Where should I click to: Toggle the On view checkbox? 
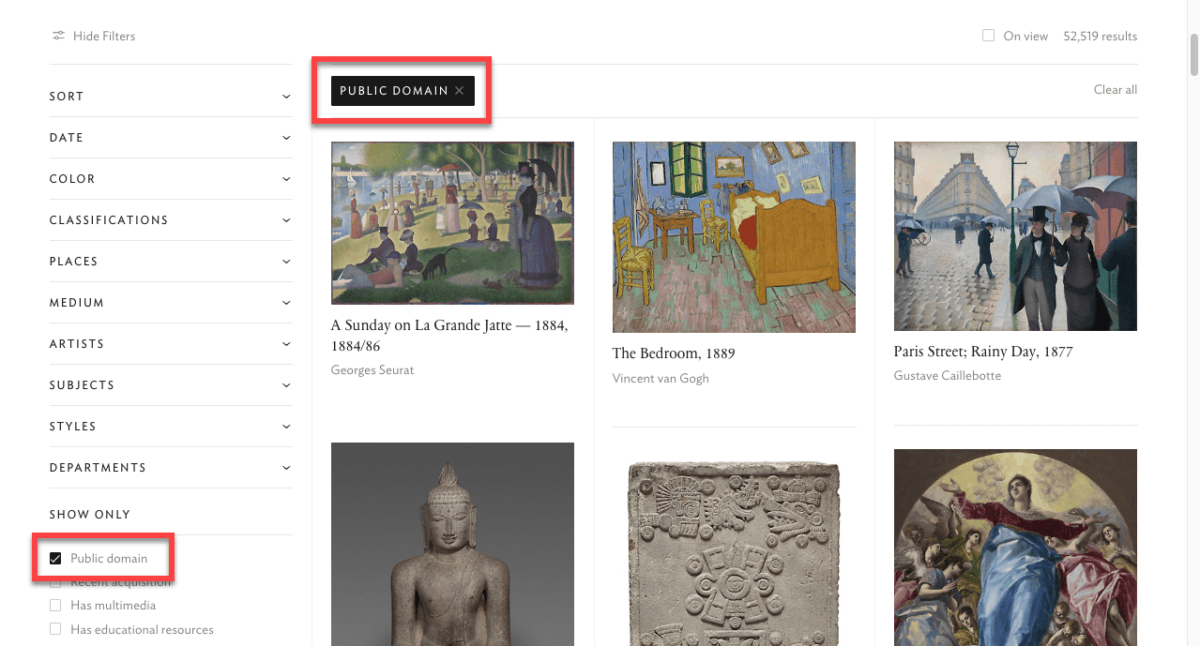click(988, 36)
